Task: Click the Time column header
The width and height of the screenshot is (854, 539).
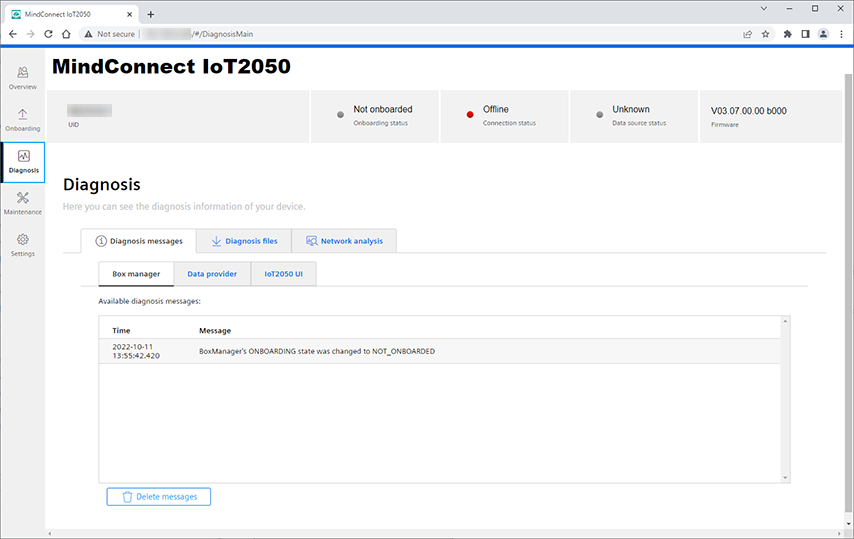Action: (x=121, y=330)
